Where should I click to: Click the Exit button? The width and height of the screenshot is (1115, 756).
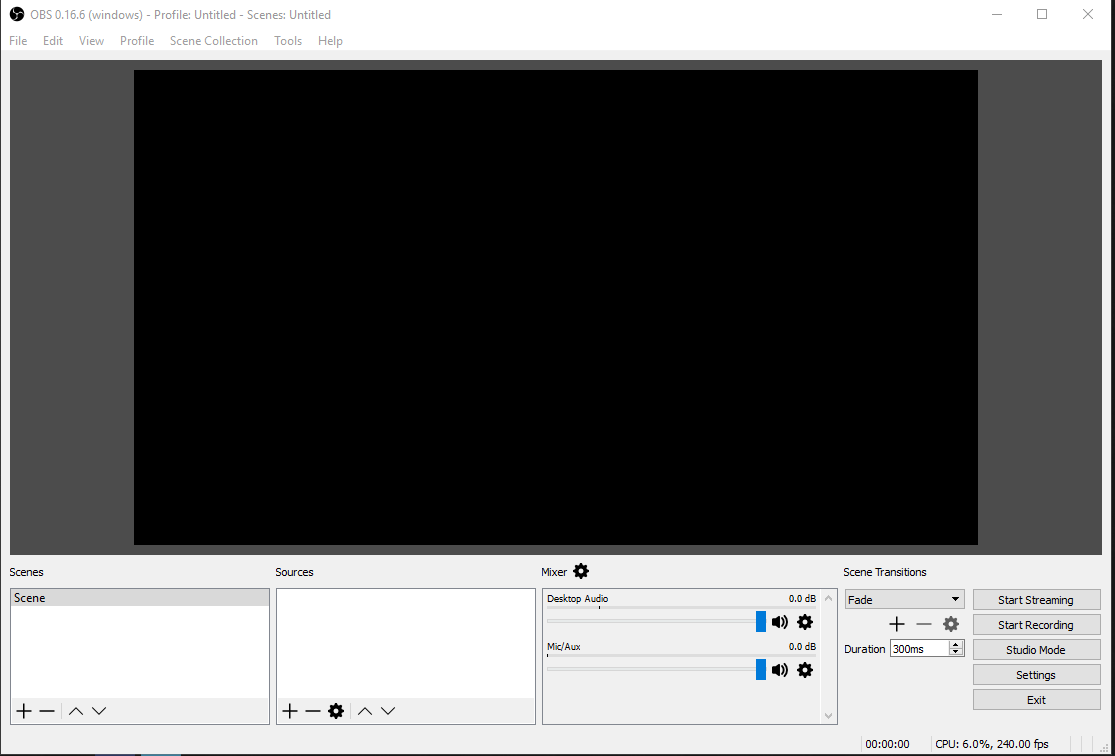[x=1036, y=700]
